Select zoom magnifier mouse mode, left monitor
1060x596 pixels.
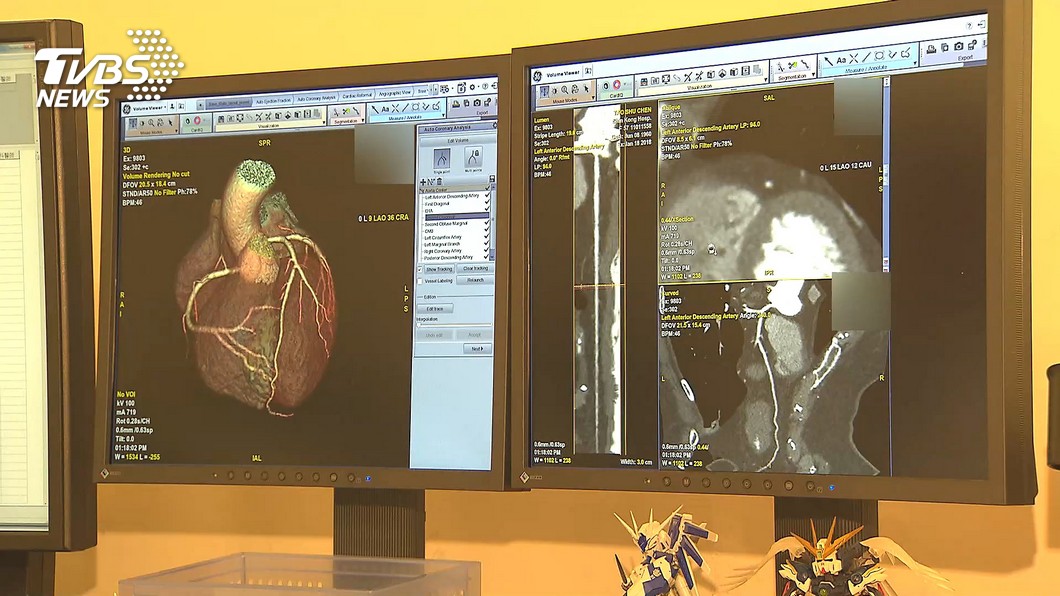click(151, 122)
